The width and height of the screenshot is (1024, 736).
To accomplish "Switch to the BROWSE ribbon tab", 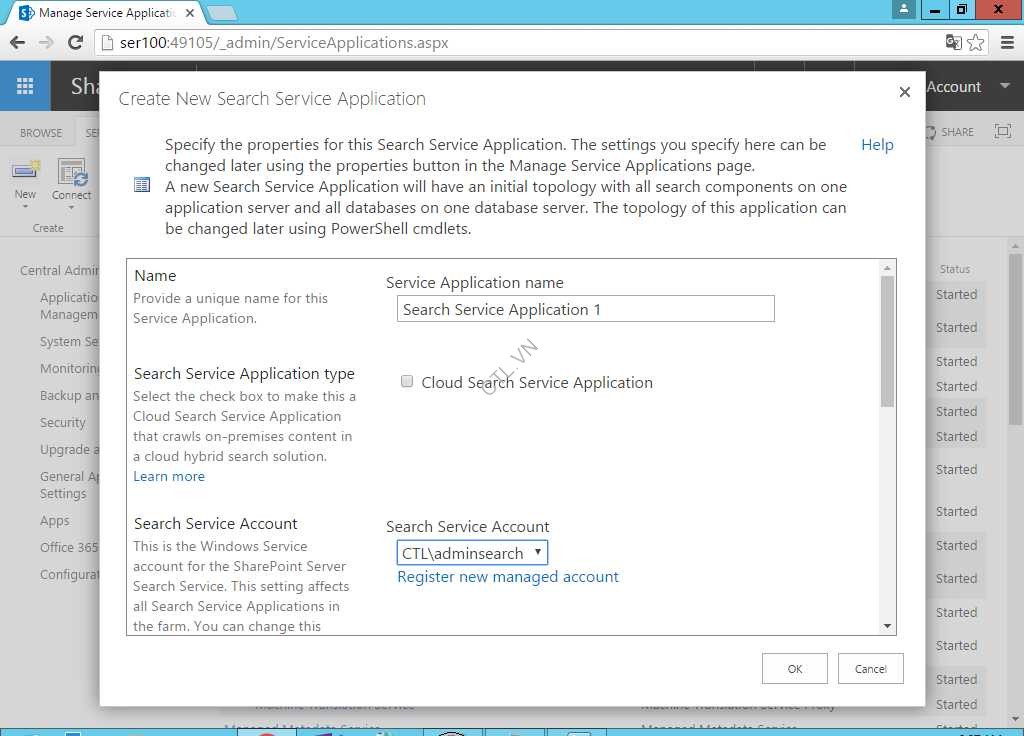I will [x=40, y=131].
